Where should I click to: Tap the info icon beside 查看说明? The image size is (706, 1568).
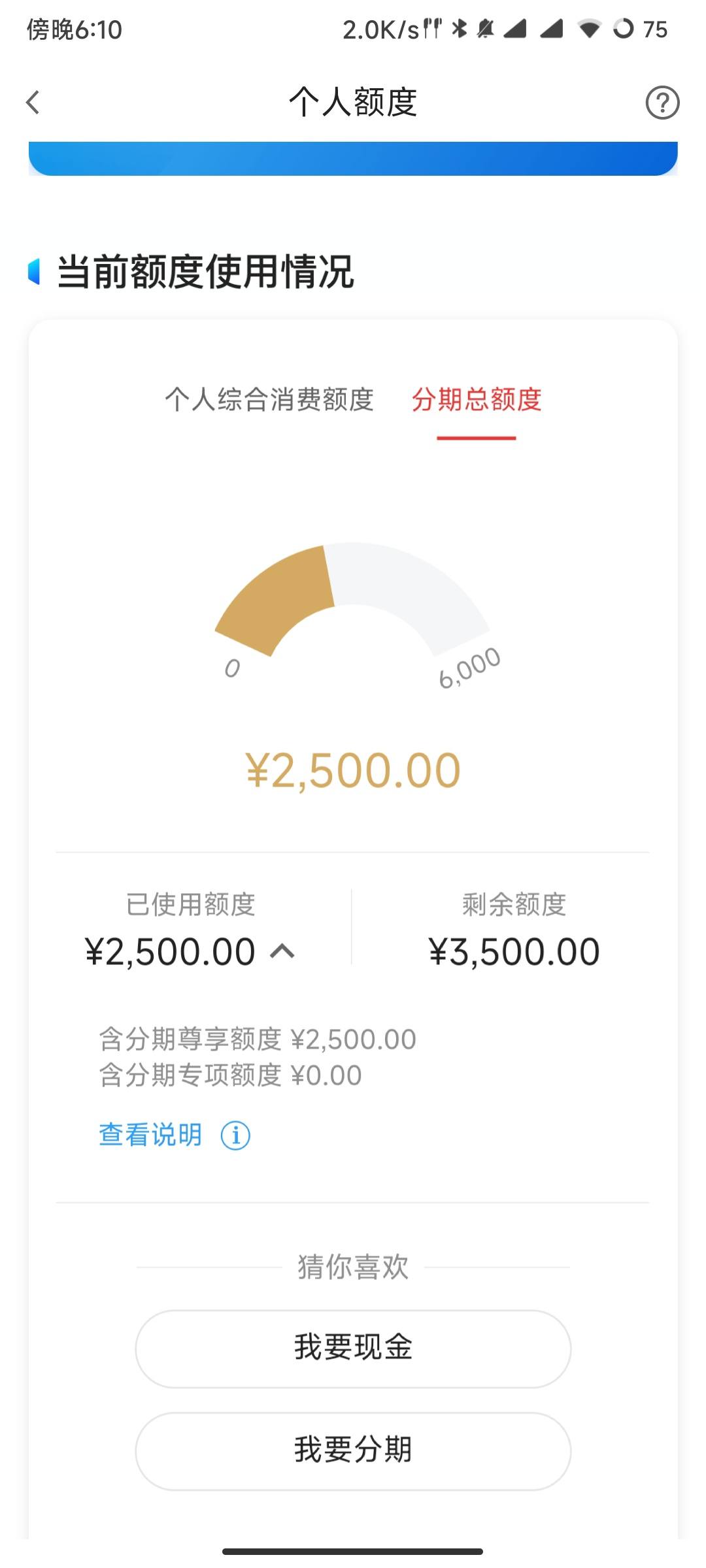coord(235,1135)
